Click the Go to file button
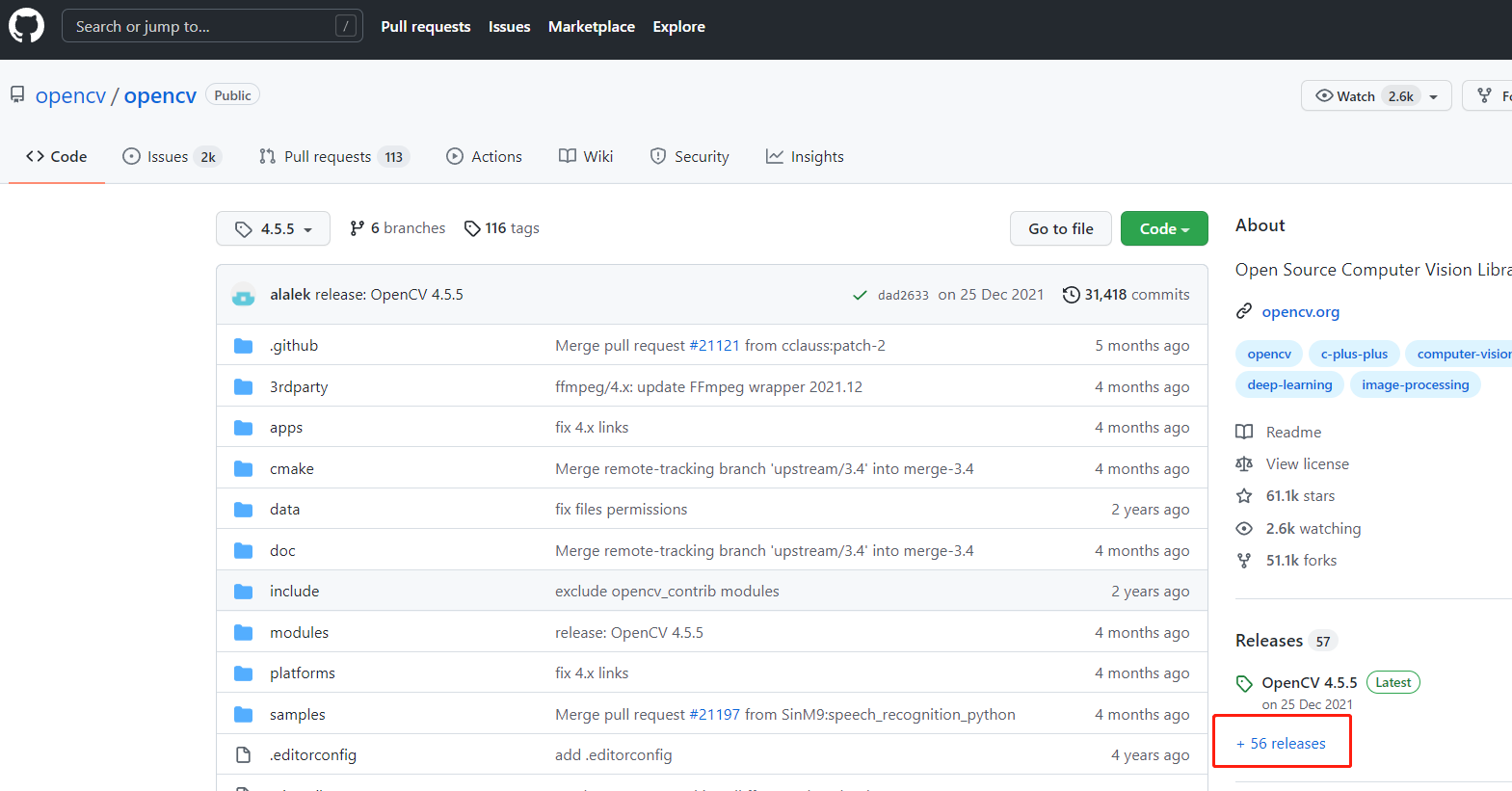1512x791 pixels. click(x=1061, y=228)
